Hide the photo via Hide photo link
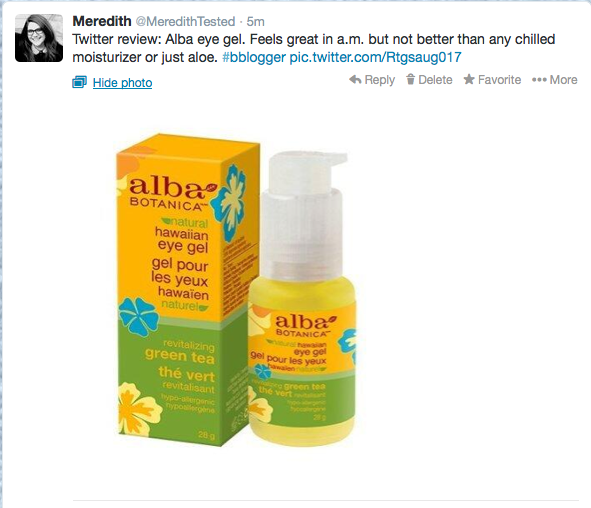591x508 pixels. [122, 83]
